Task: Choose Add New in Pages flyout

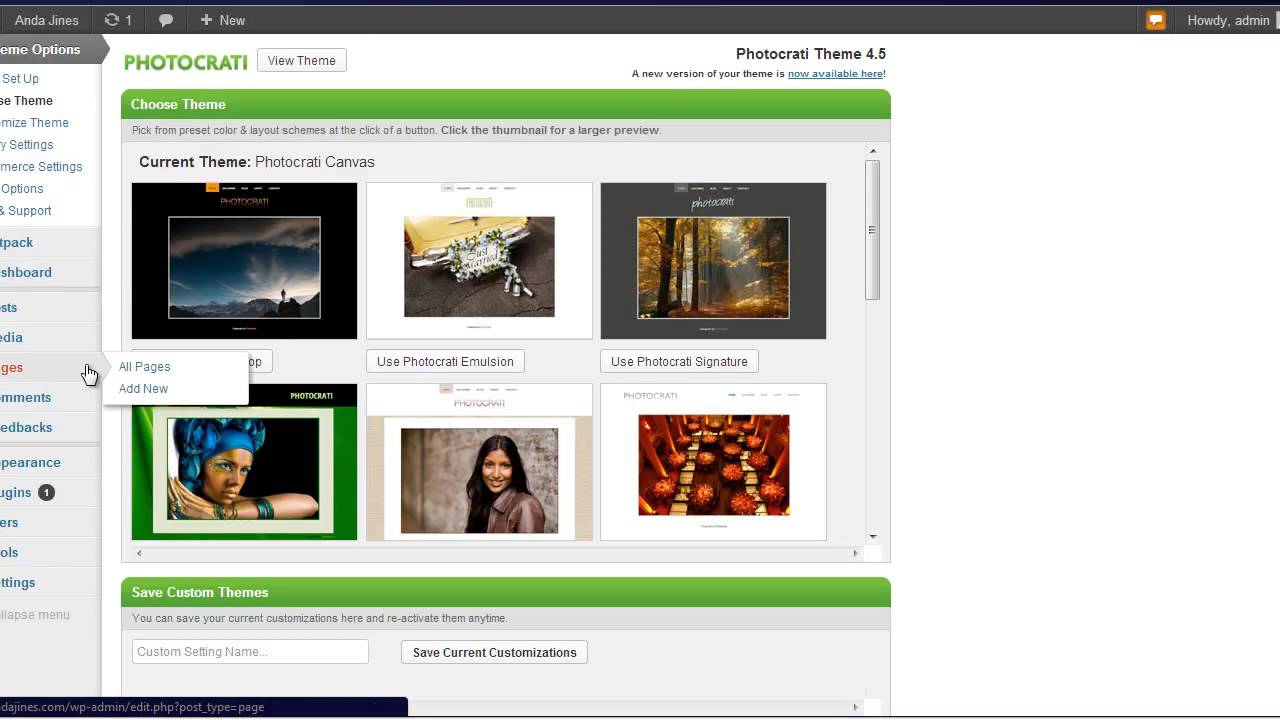Action: (143, 389)
